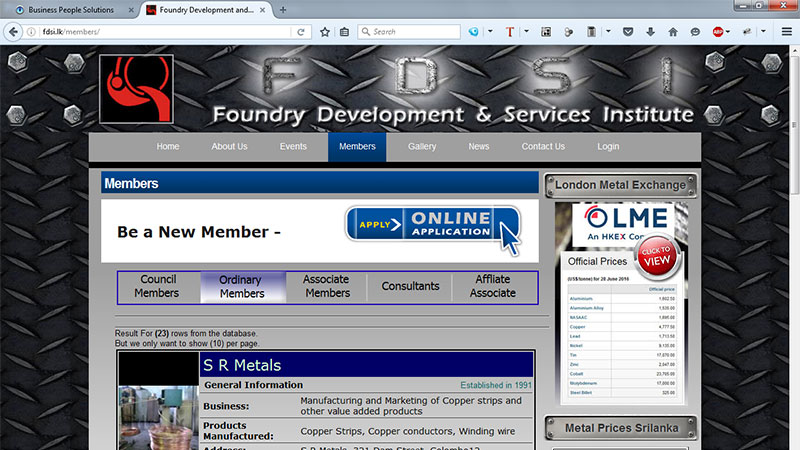This screenshot has height=450, width=800.
Task: Click the site info icon in address bar
Action: point(31,32)
